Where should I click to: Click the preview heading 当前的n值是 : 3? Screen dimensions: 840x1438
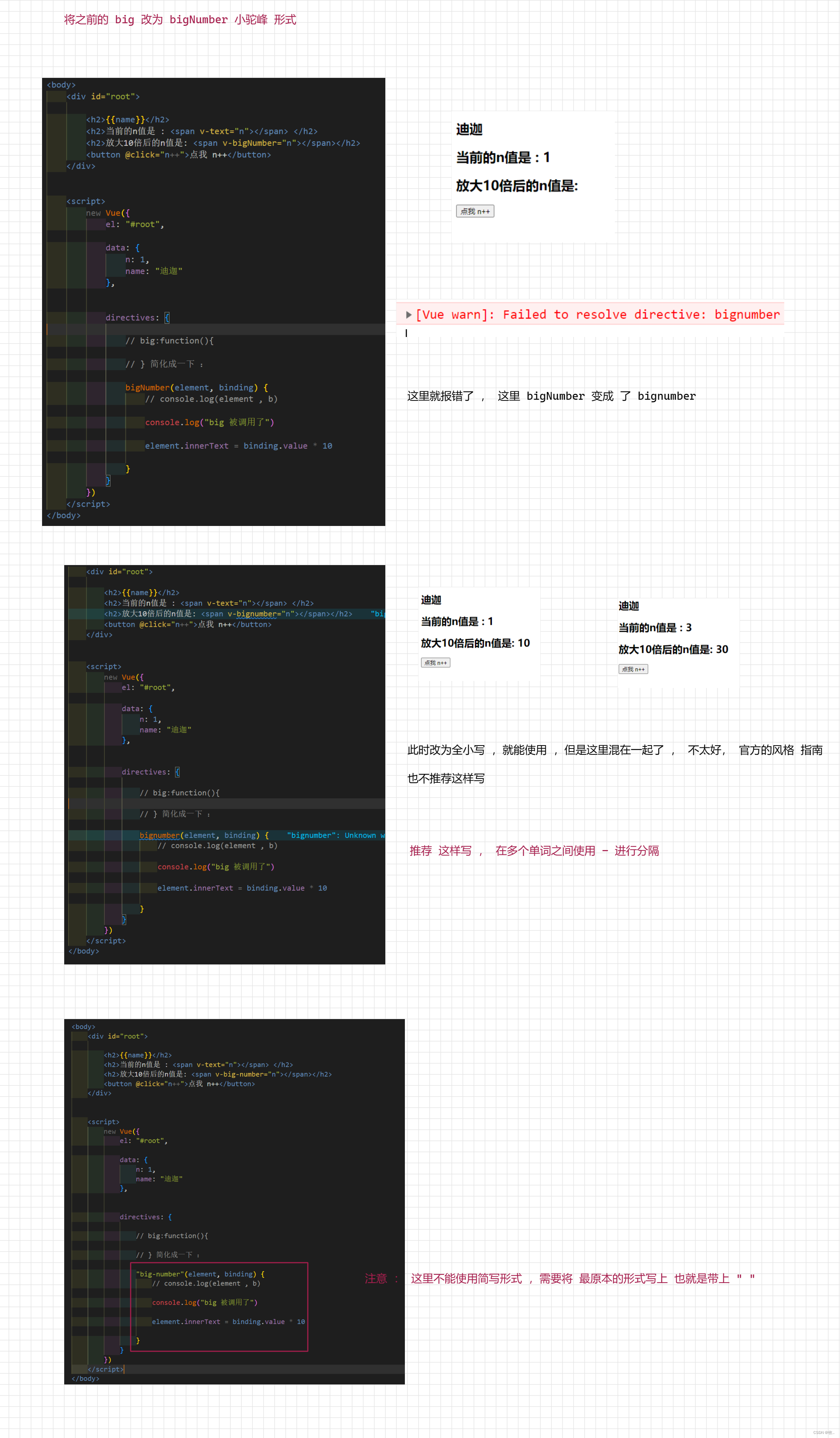[655, 628]
